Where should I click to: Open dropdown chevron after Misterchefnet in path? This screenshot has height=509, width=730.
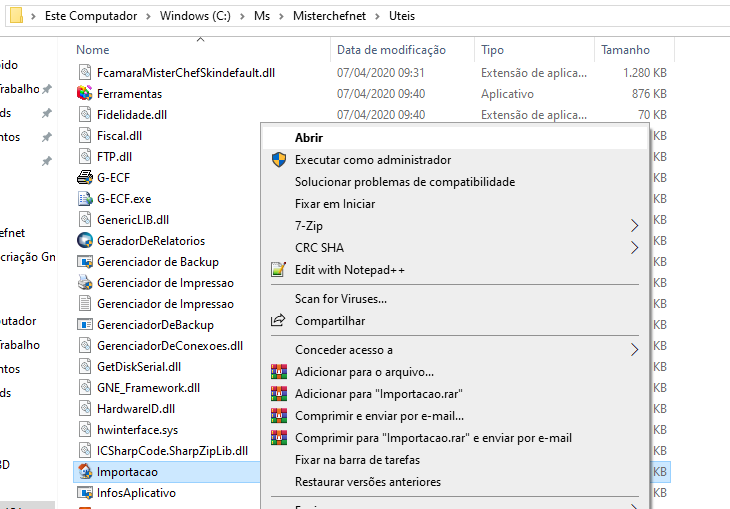tap(378, 16)
